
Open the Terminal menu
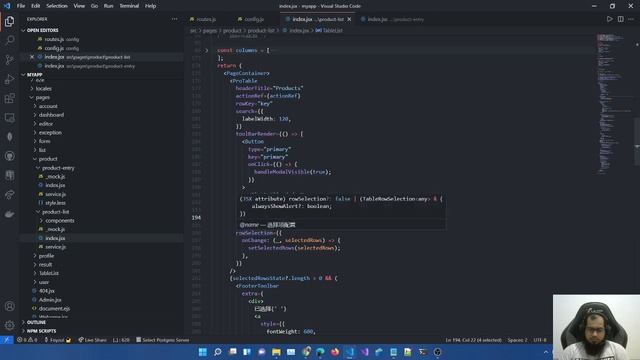pyautogui.click(x=129, y=6)
